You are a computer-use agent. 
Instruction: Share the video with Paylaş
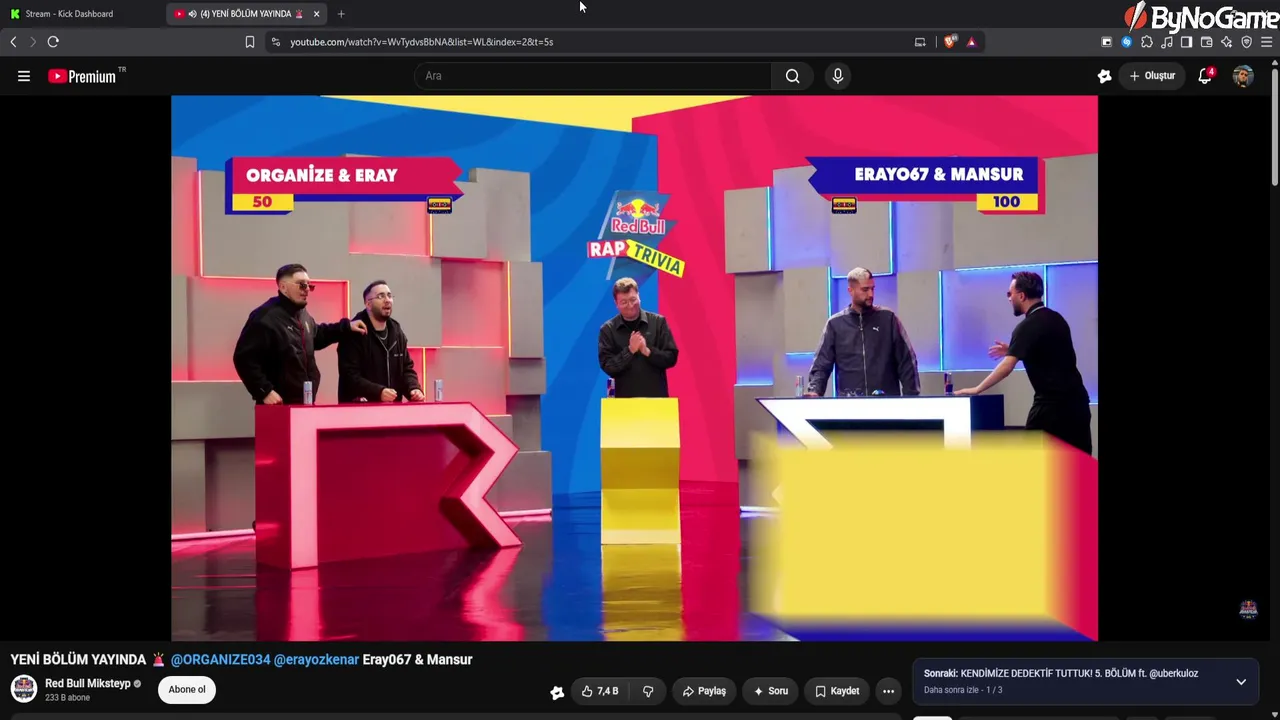[704, 691]
